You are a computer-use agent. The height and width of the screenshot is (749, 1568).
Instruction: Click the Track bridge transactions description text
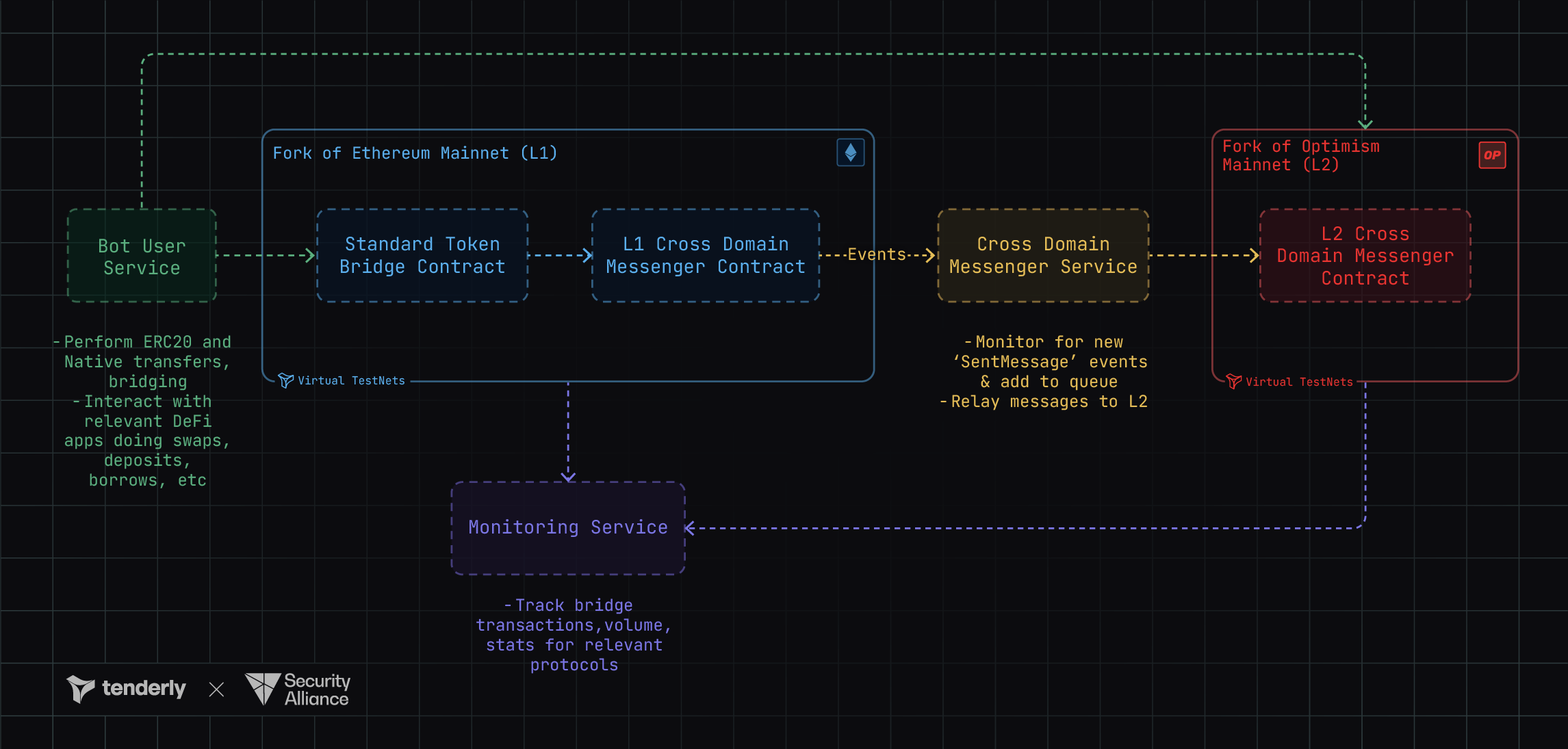pyautogui.click(x=574, y=635)
